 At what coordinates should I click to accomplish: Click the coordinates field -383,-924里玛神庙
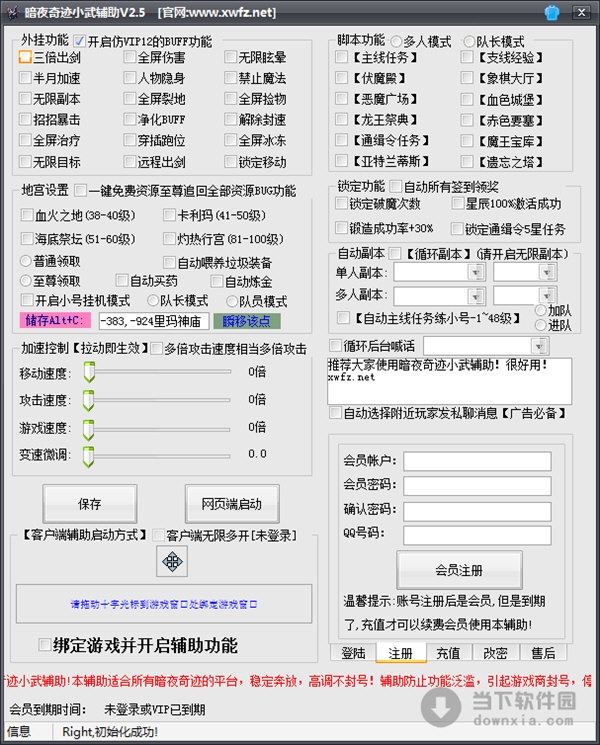point(154,321)
